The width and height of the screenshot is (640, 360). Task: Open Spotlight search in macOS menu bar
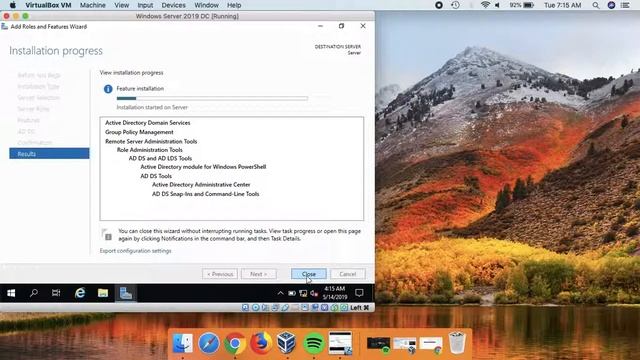pyautogui.click(x=596, y=5)
